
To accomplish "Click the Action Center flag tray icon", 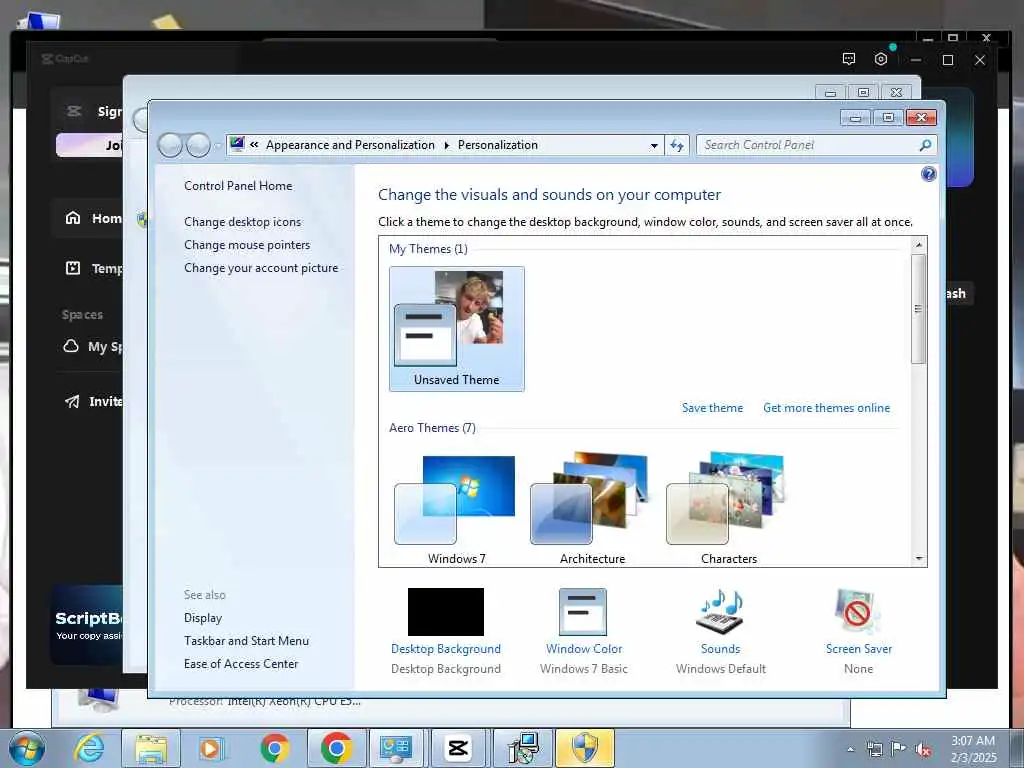I will coord(898,749).
